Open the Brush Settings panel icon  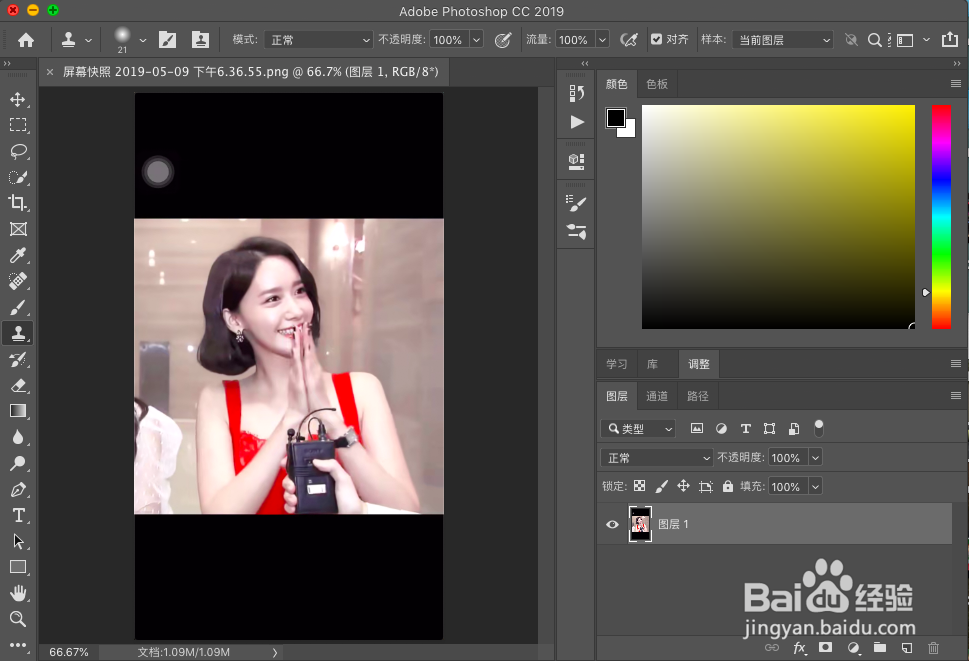[576, 203]
